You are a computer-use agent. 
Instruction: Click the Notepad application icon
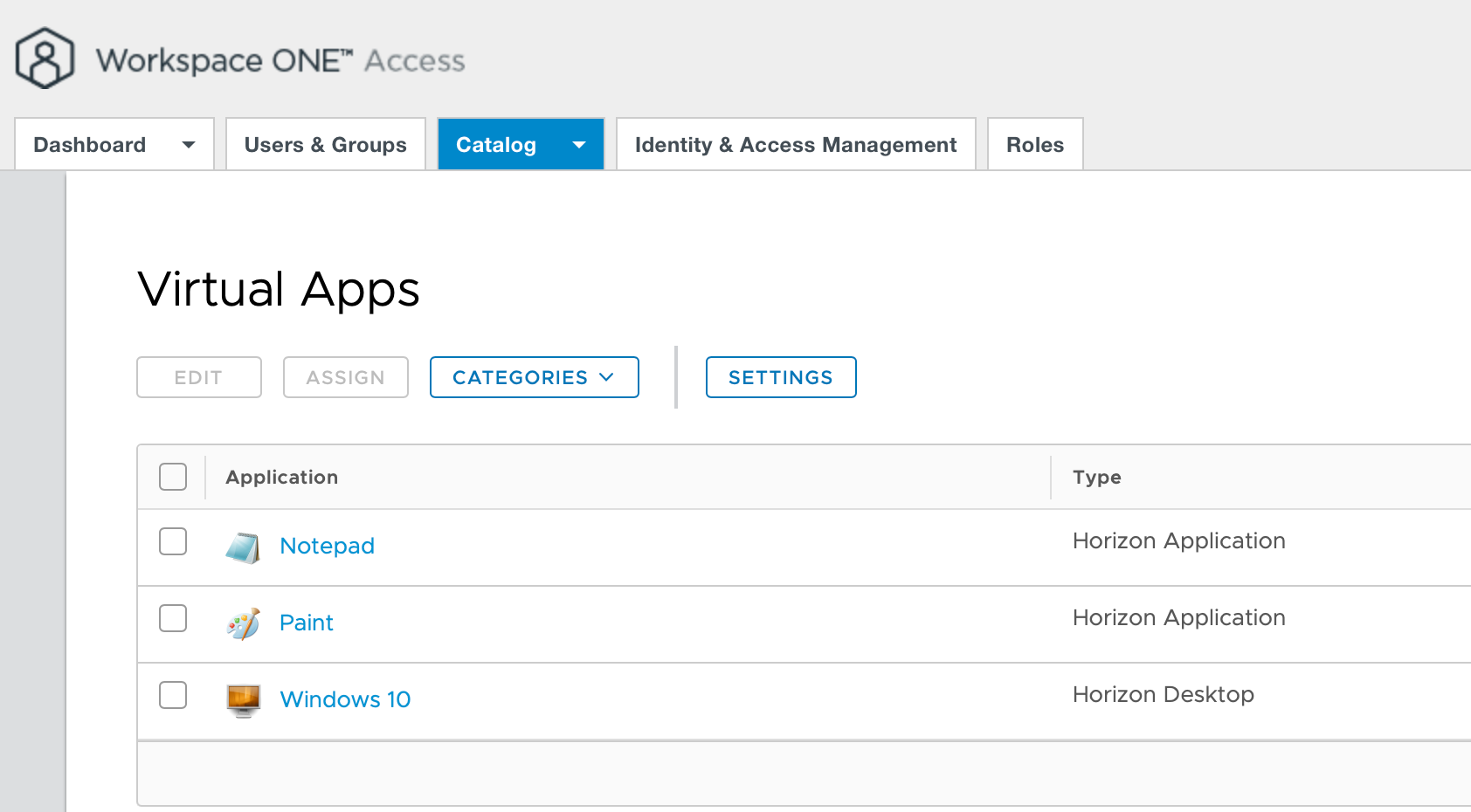[x=243, y=547]
